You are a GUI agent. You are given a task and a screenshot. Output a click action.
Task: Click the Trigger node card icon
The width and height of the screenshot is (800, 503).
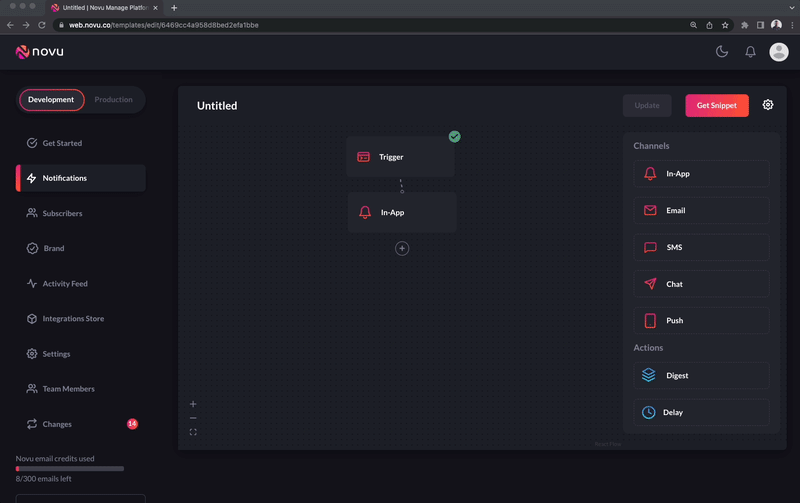[363, 157]
